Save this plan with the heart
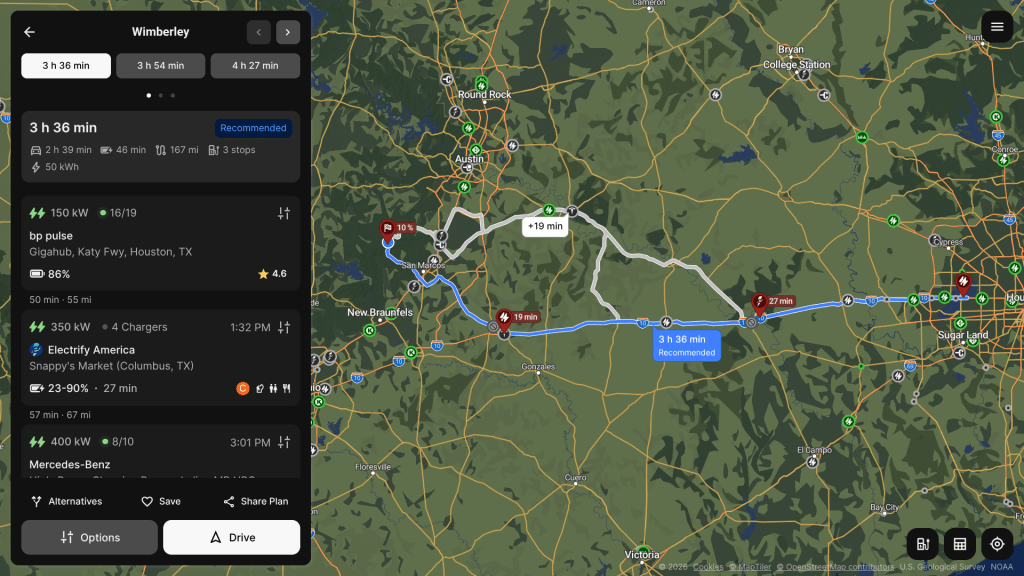The image size is (1024, 576). [x=161, y=502]
